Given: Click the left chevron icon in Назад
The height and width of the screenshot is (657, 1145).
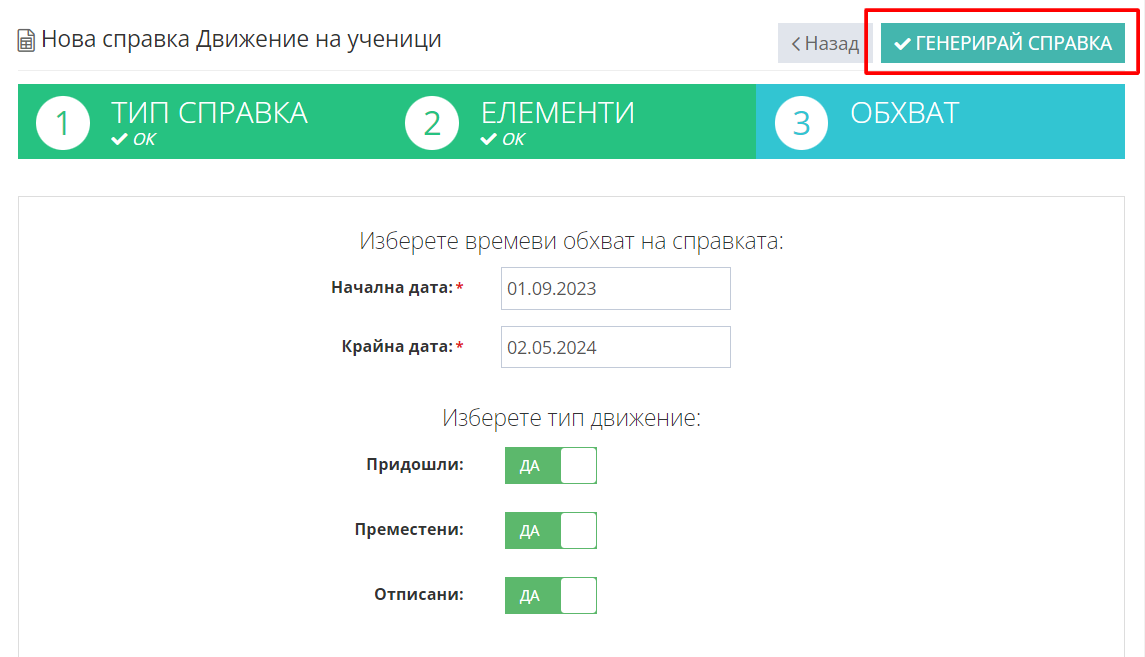Looking at the screenshot, I should (796, 44).
